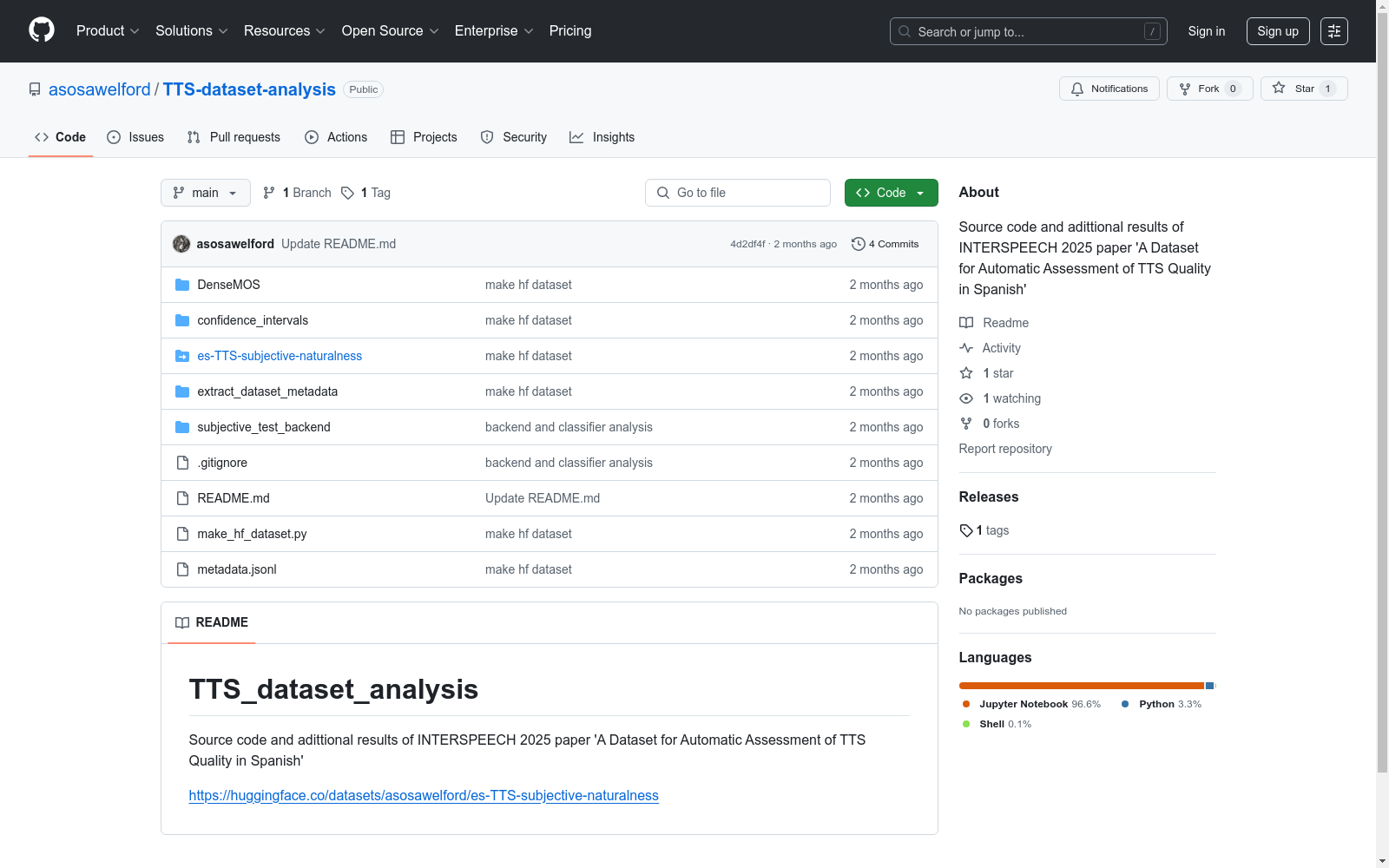Click the metadata.jsonl file icon
This screenshot has height=868, width=1389.
pyautogui.click(x=182, y=569)
